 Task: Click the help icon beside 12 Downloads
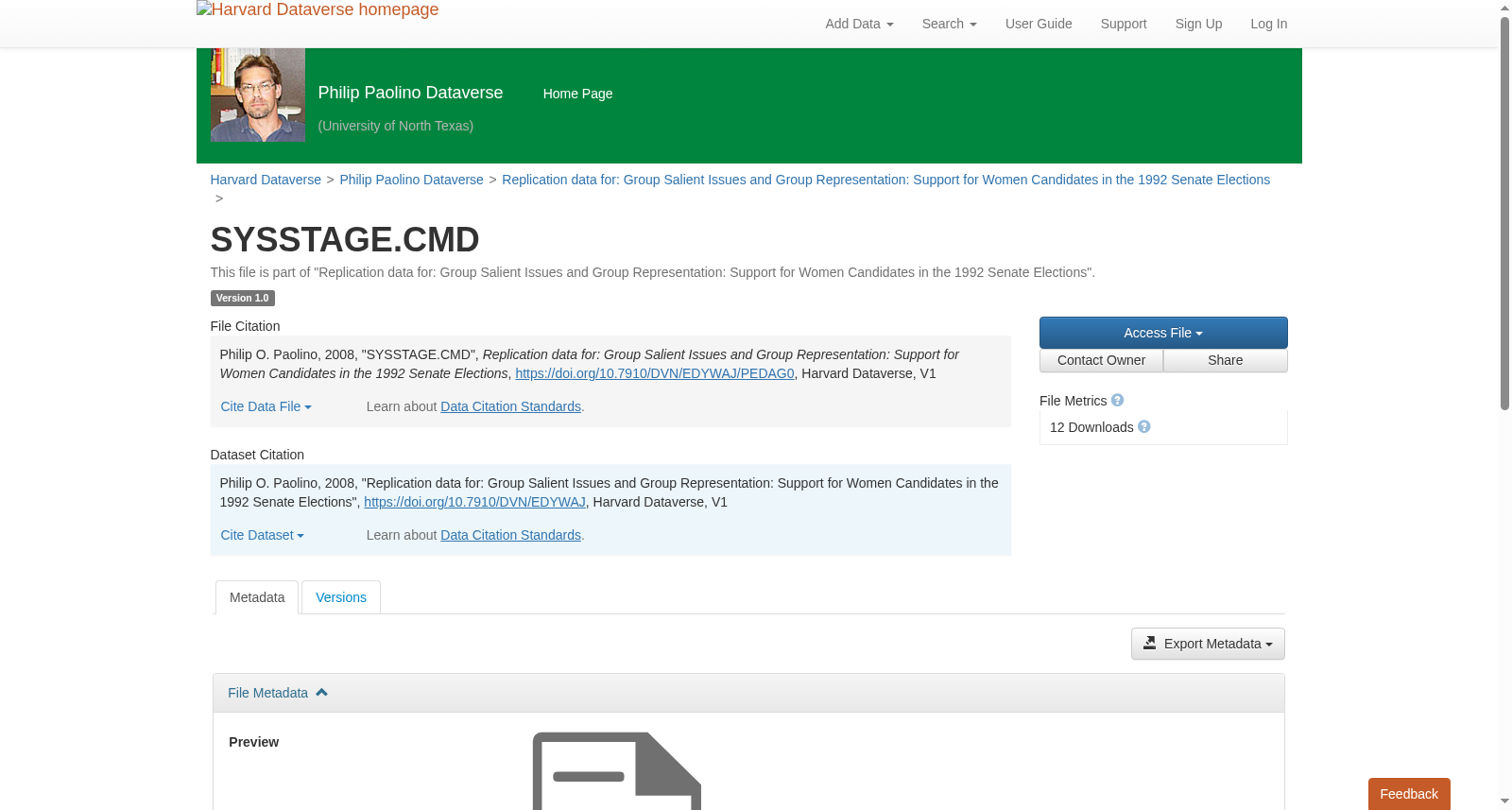point(1144,427)
